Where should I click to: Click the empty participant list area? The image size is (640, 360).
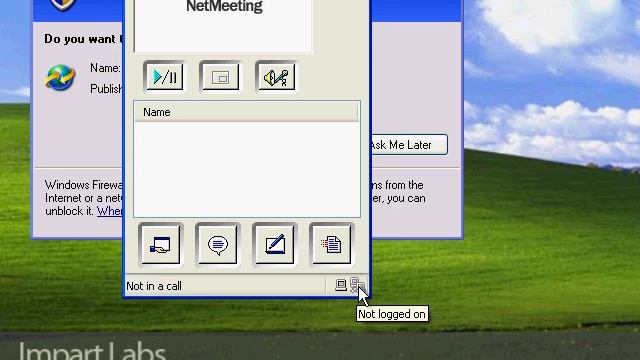point(247,169)
